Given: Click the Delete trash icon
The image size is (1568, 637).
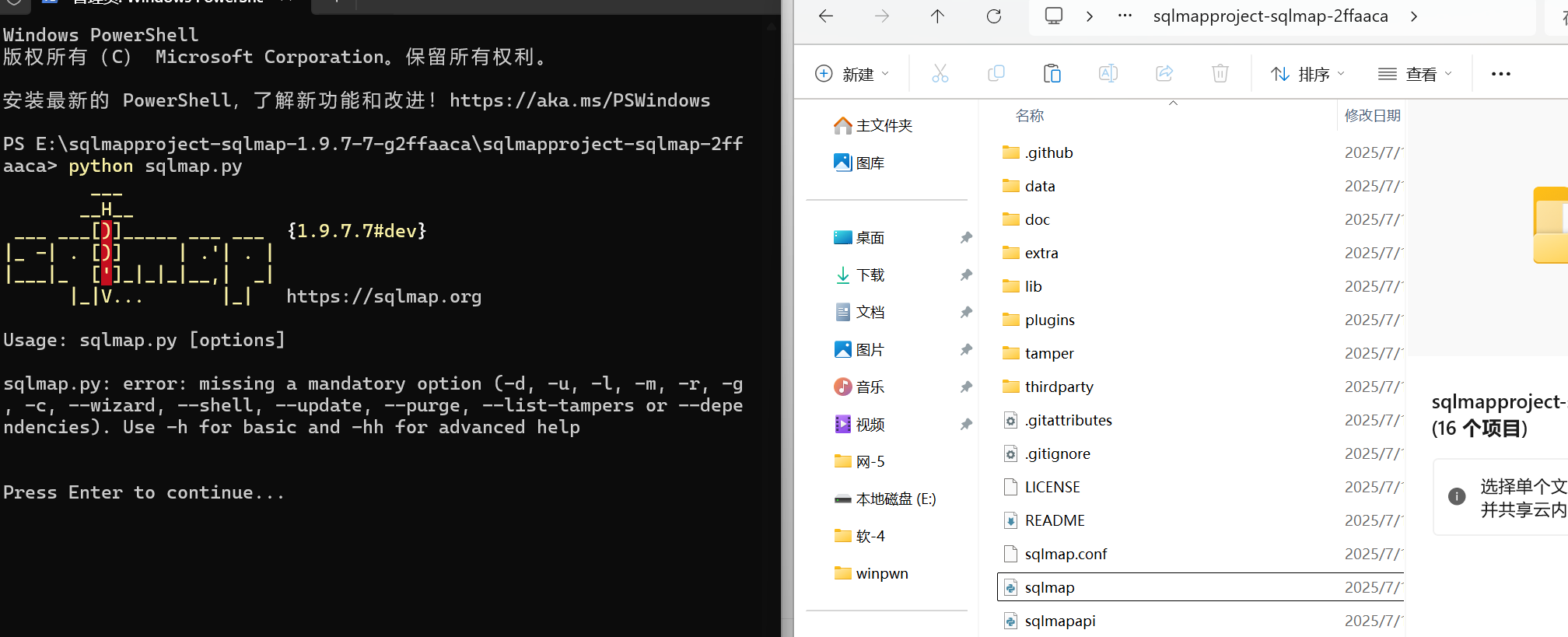Looking at the screenshot, I should point(1220,74).
